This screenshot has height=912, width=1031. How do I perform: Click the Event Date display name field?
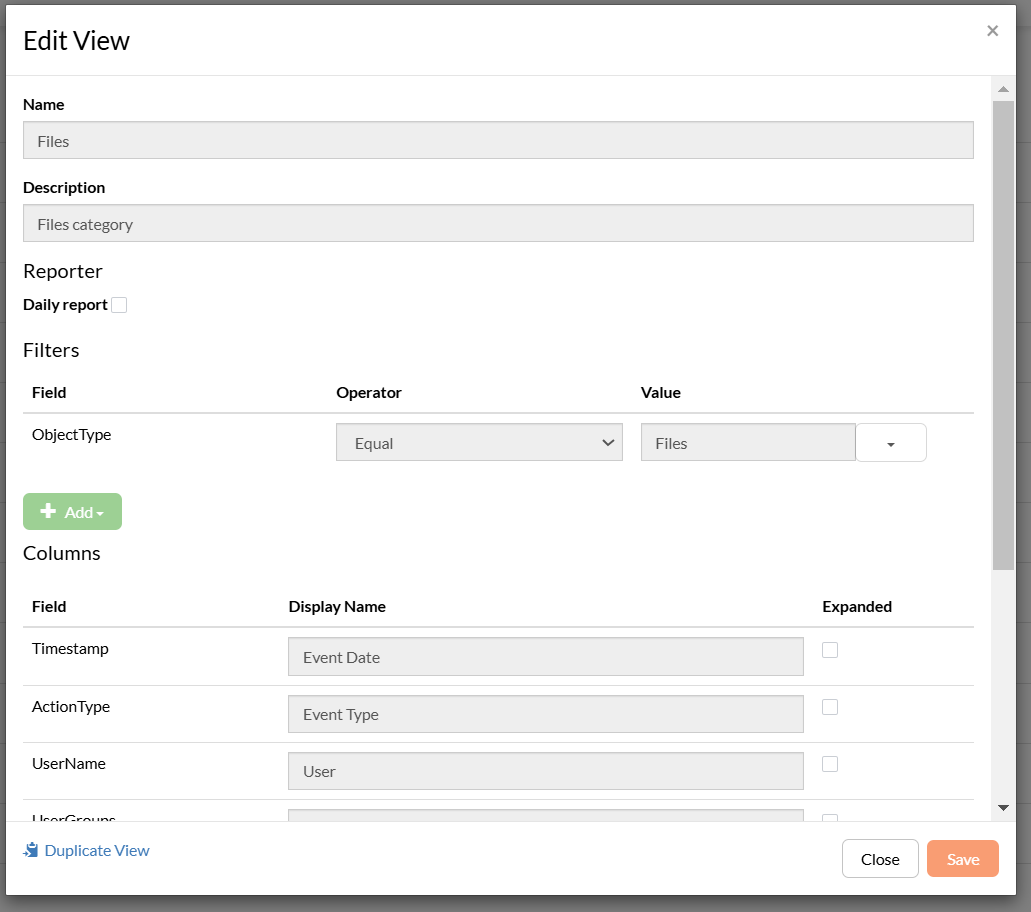(545, 656)
